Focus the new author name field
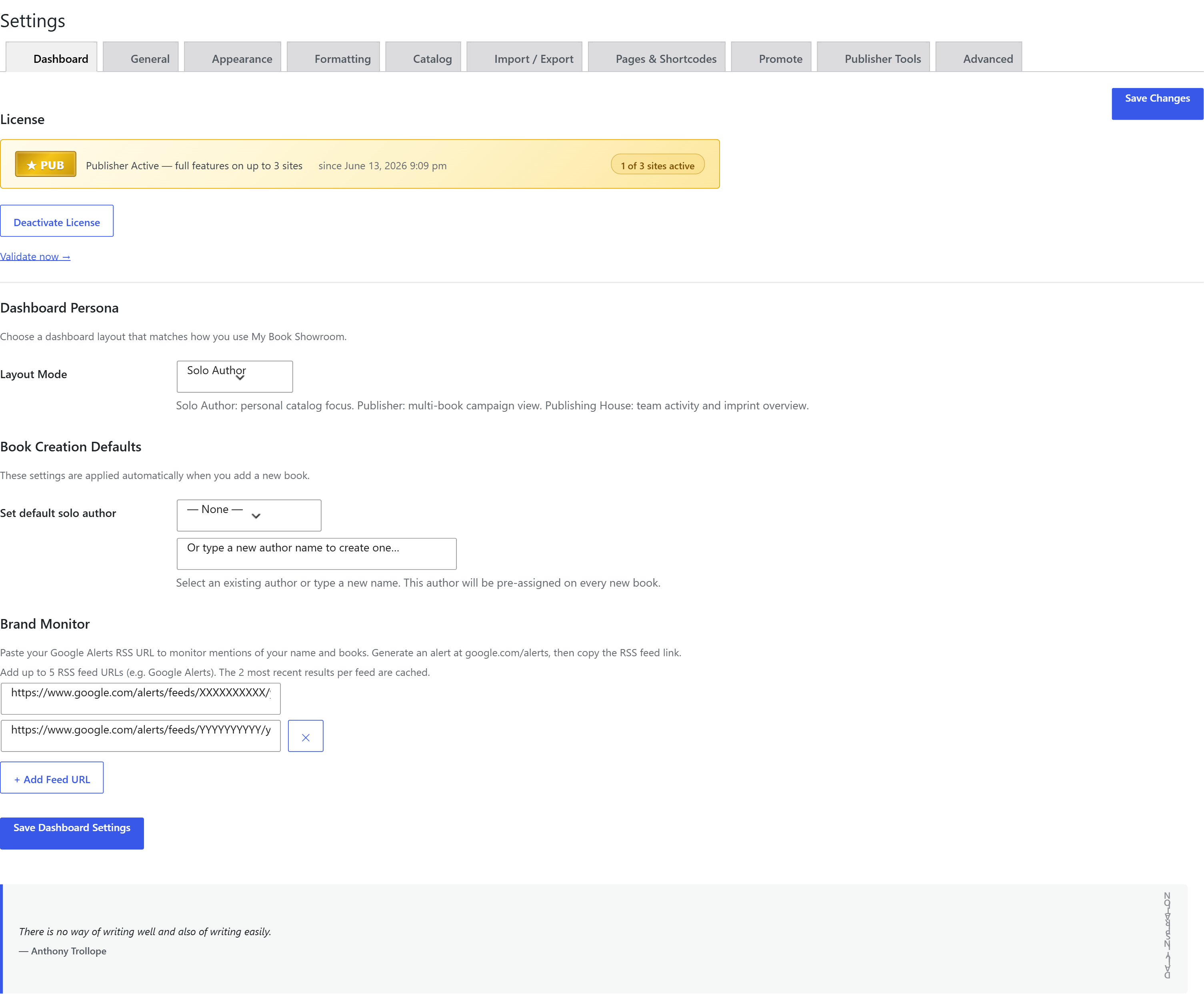Viewport: 1204px width, 994px height. coord(316,554)
